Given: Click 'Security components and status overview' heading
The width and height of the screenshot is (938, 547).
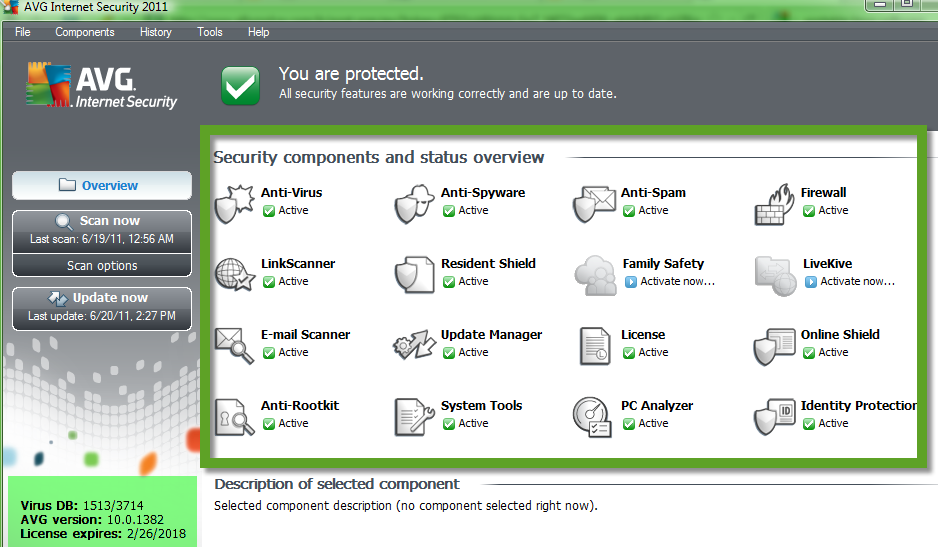Looking at the screenshot, I should pos(379,157).
